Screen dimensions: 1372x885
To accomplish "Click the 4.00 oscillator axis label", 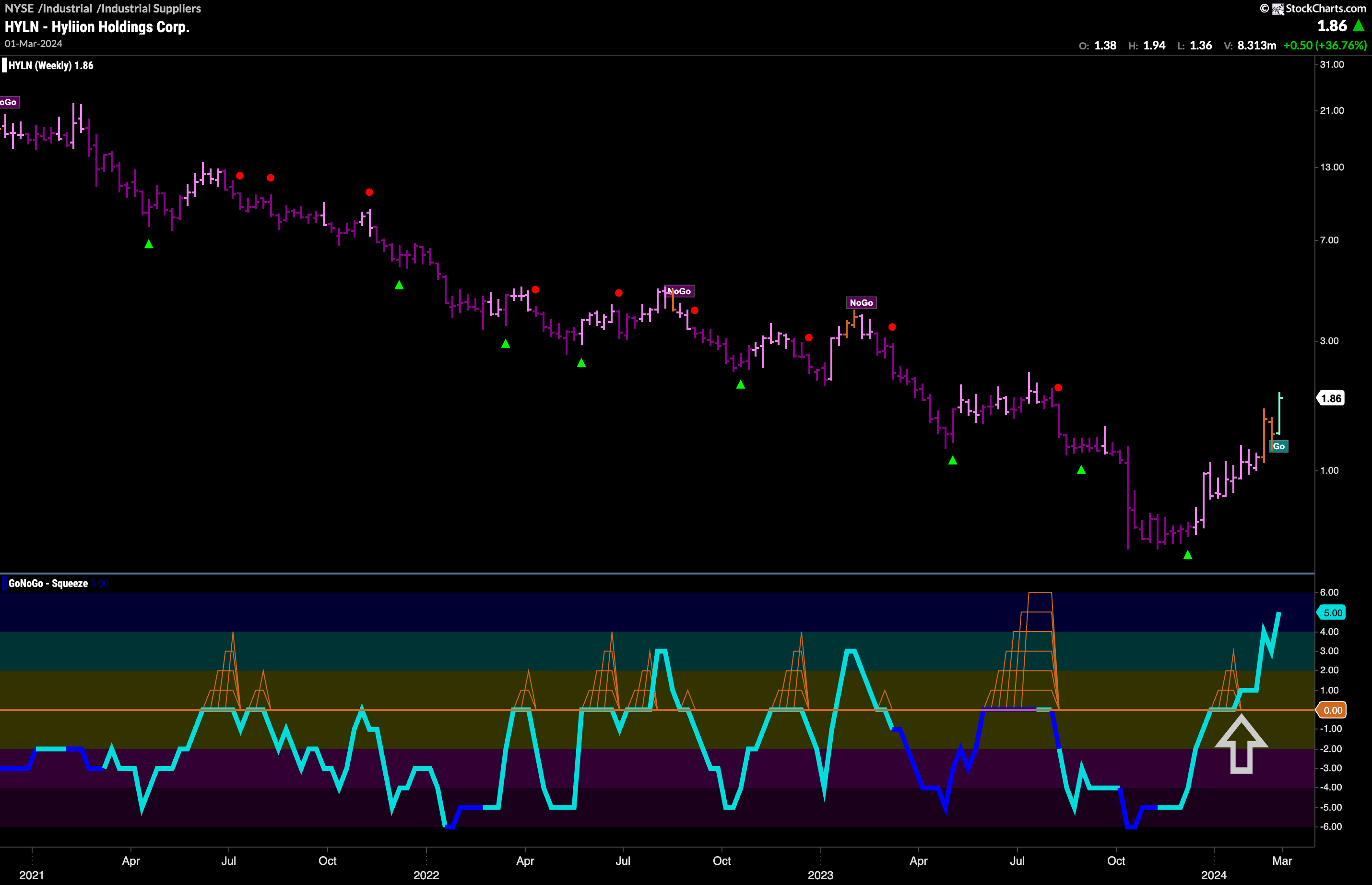I will click(1329, 632).
